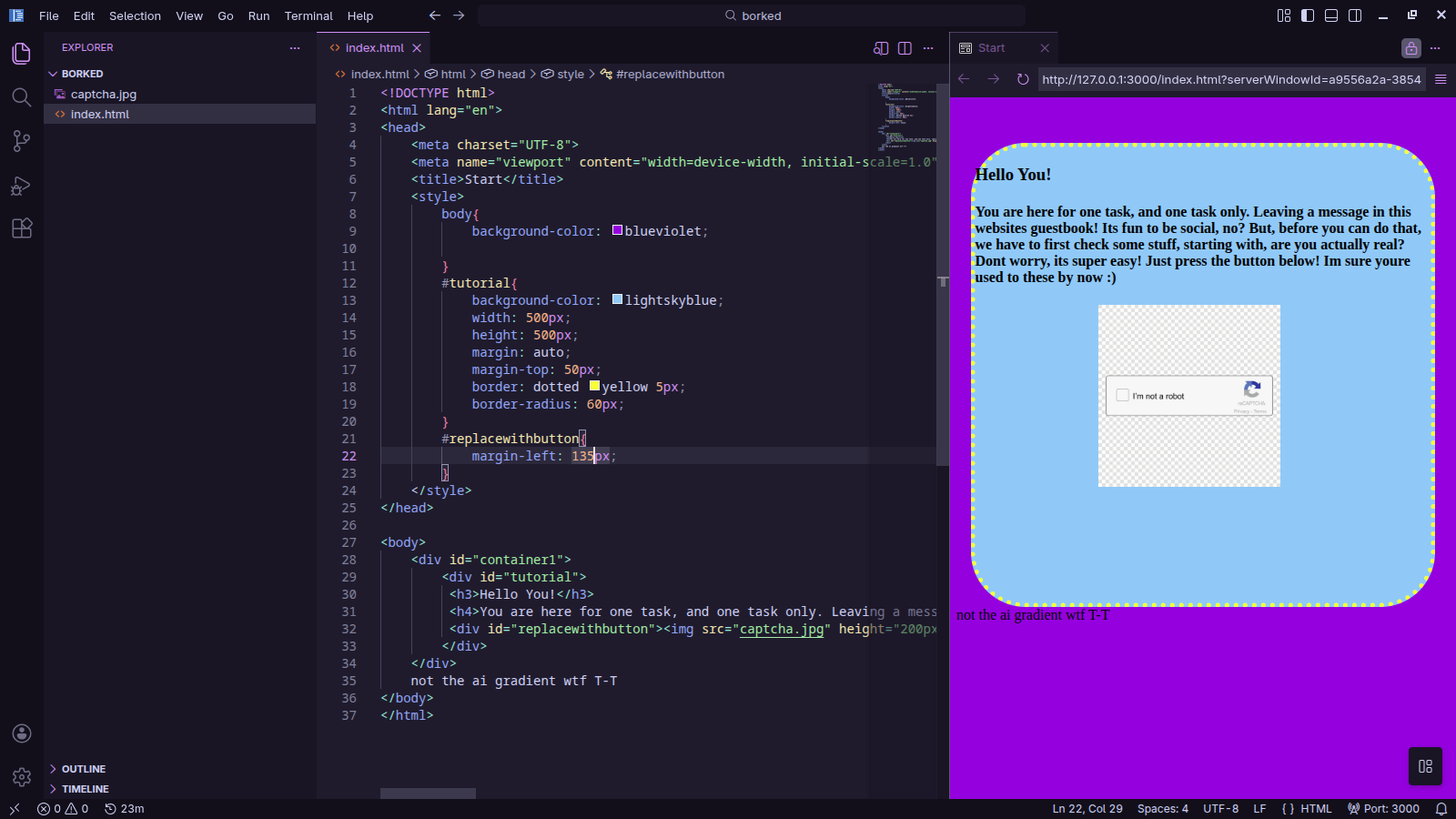
Task: Open Source Control view
Action: coord(22,141)
